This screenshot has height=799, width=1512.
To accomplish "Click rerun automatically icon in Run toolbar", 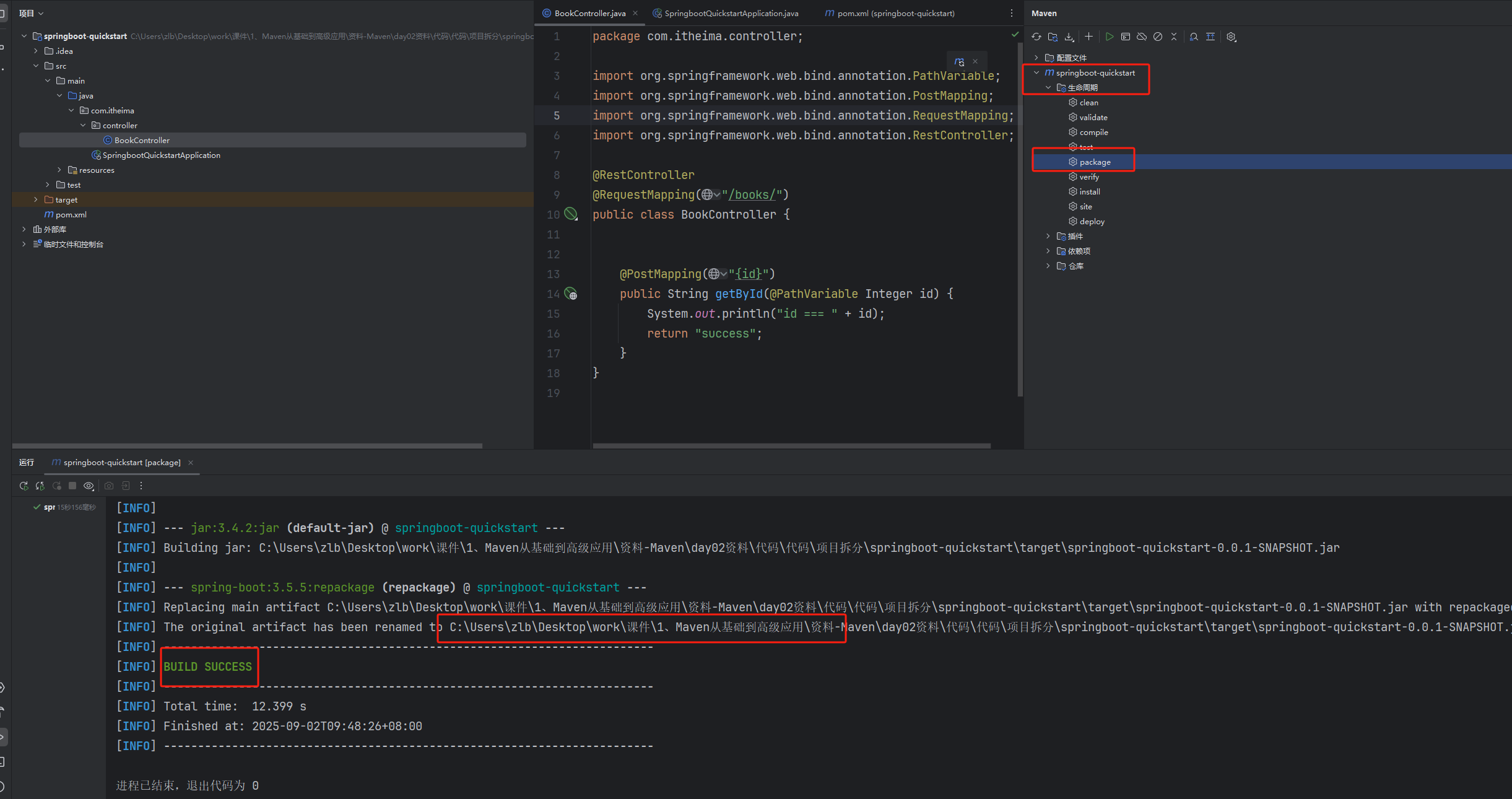I will [x=40, y=486].
